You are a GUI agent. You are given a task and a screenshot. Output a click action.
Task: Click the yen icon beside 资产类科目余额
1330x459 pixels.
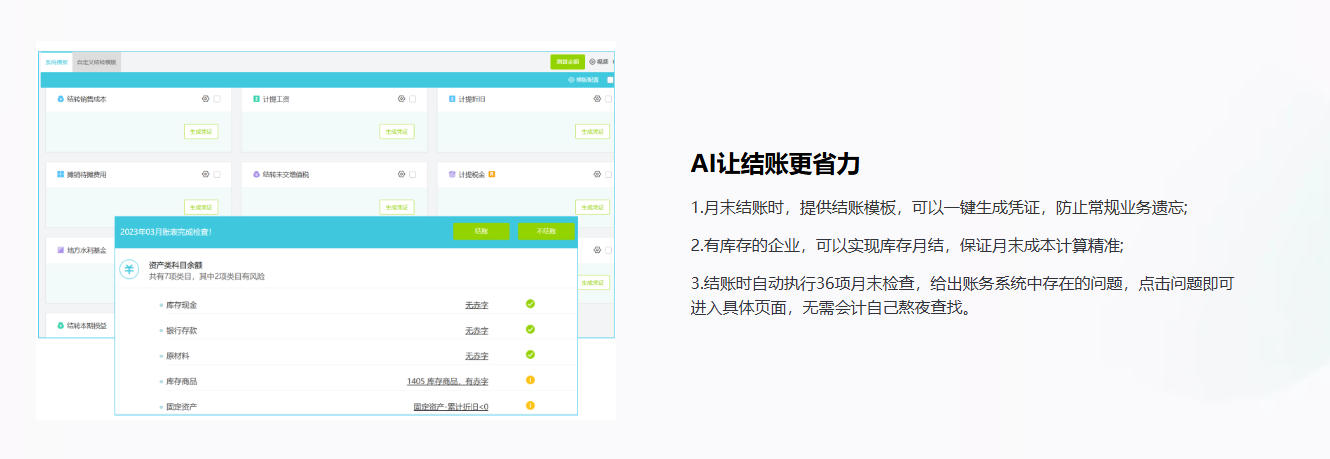click(x=129, y=270)
